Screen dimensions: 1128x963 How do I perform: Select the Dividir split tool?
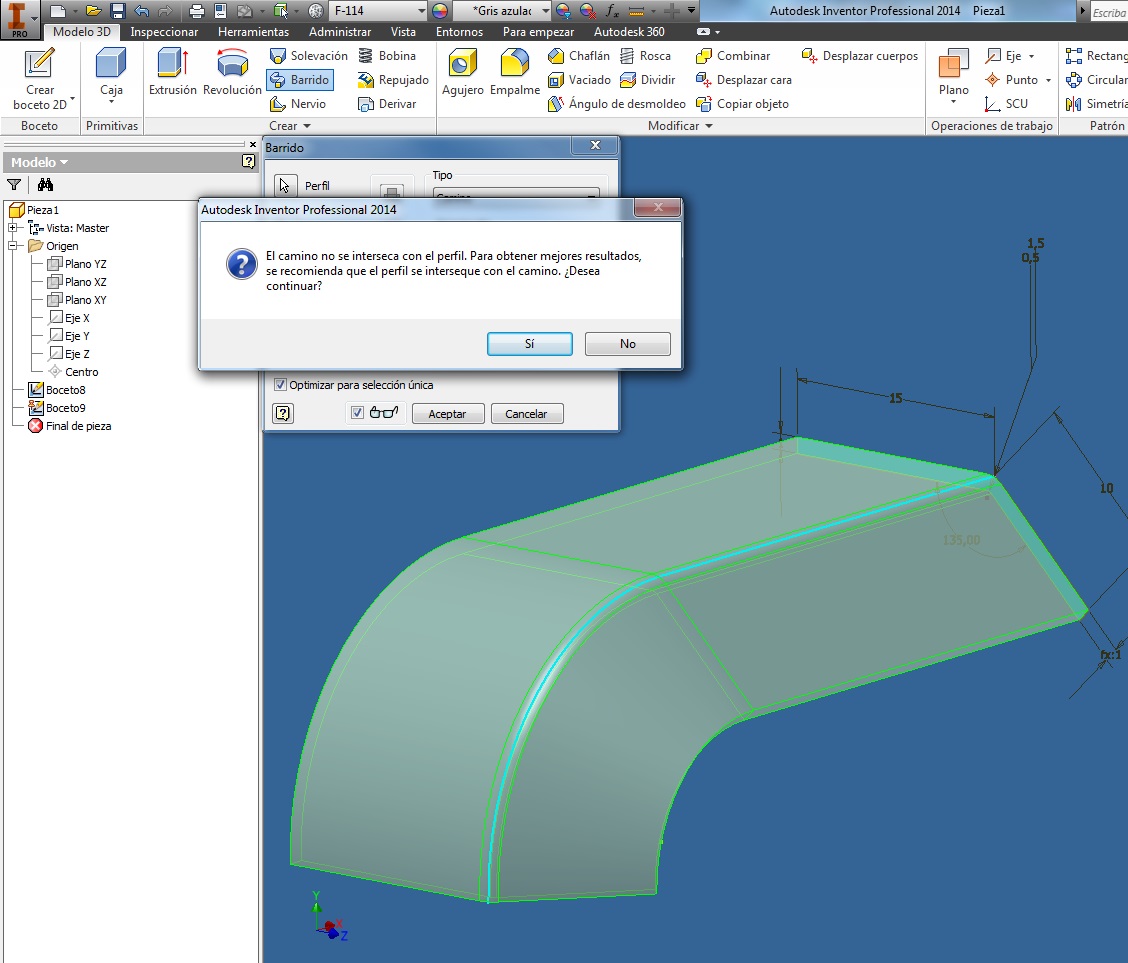pyautogui.click(x=647, y=80)
